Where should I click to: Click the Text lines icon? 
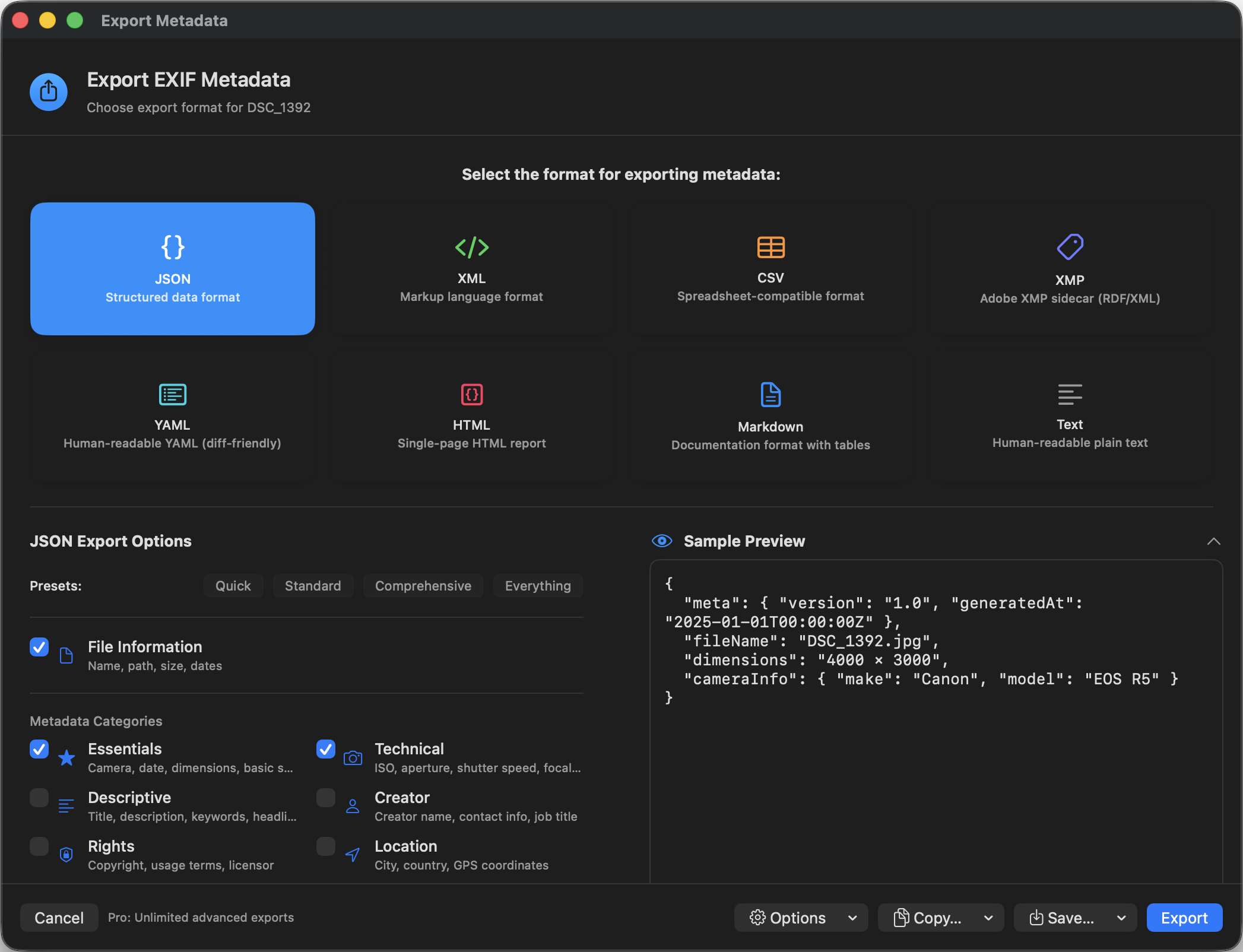1070,394
